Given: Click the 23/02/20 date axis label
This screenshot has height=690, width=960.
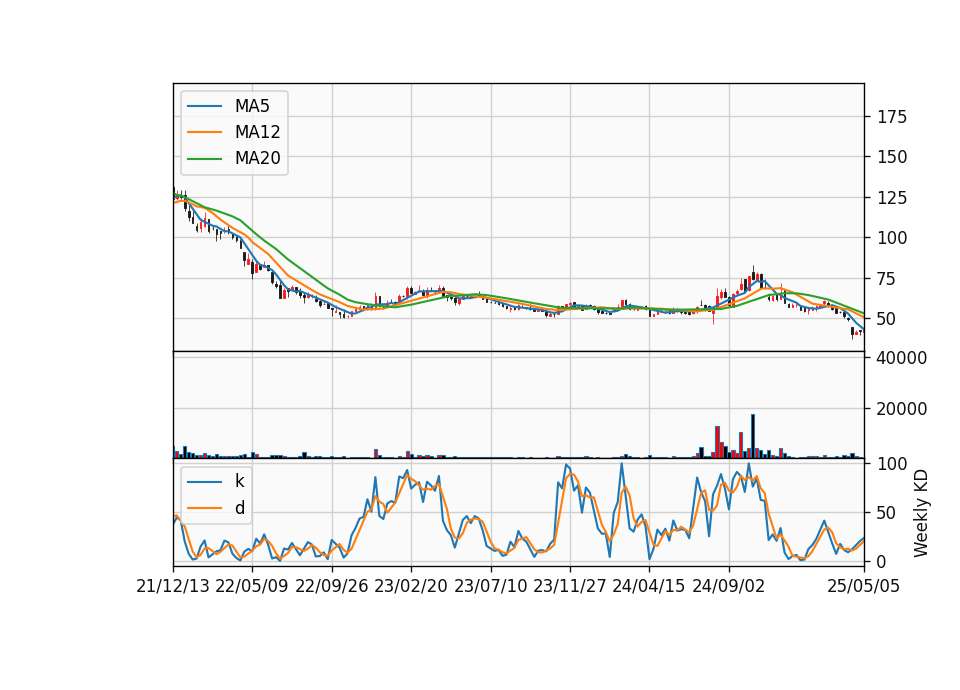Looking at the screenshot, I should (x=411, y=586).
